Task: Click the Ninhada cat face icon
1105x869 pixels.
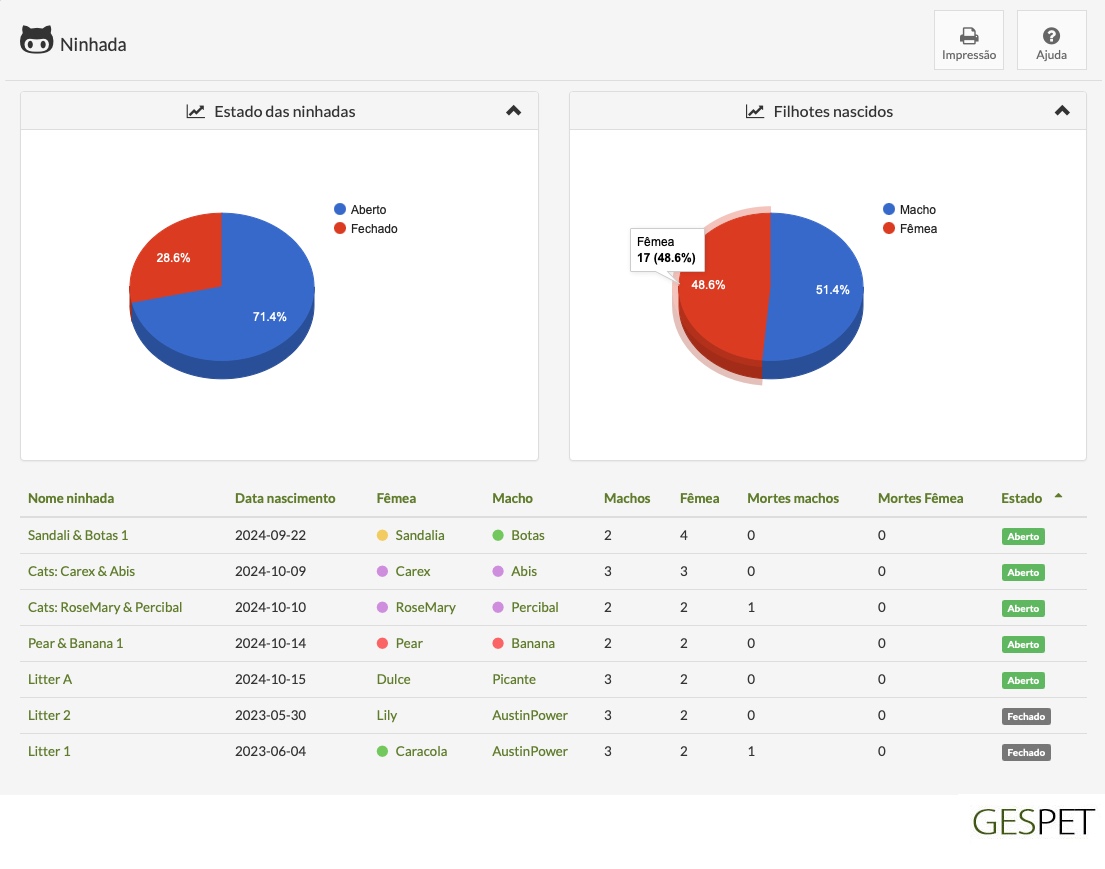Action: coord(37,40)
